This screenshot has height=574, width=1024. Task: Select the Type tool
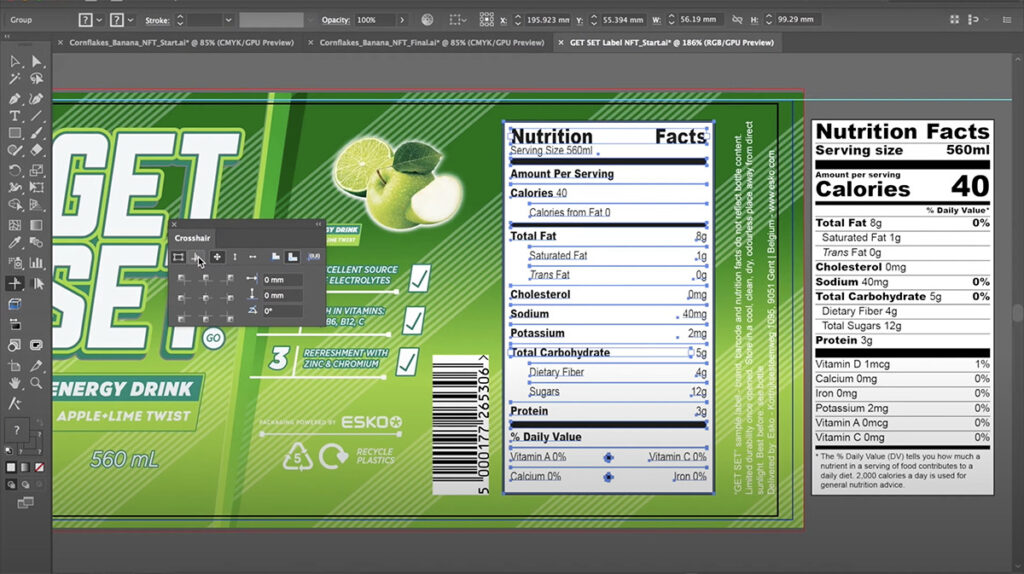14,116
